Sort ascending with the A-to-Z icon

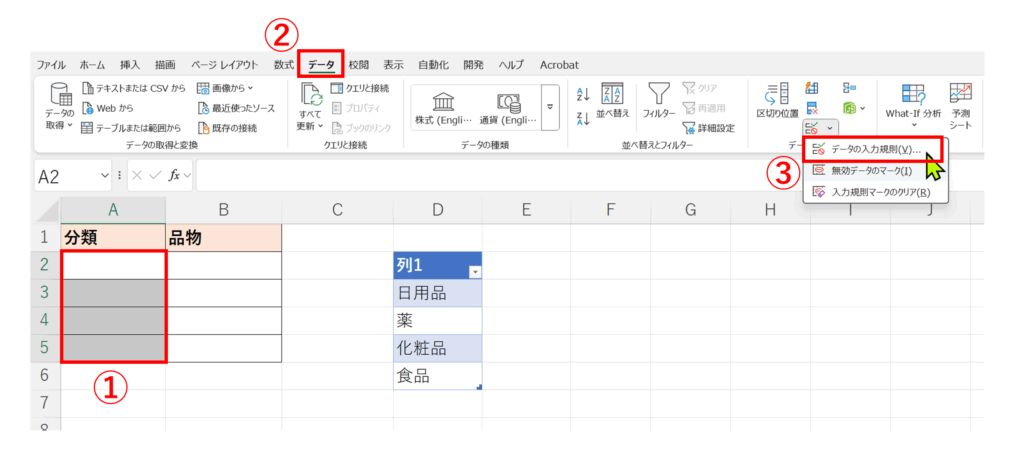click(x=583, y=95)
